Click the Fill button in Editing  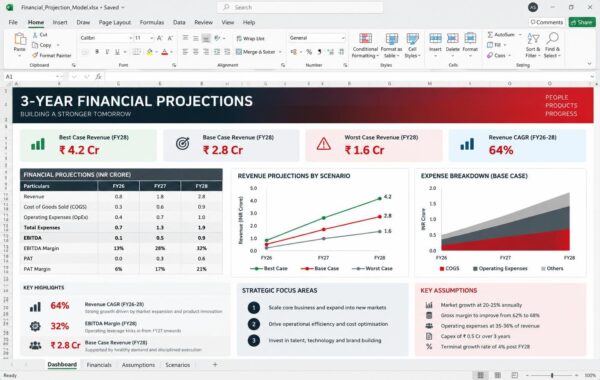pos(494,45)
